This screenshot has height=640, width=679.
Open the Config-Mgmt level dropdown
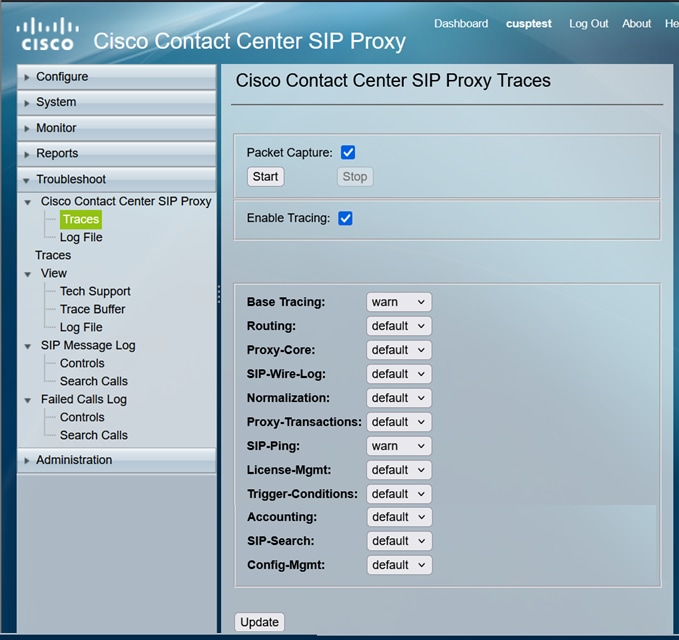point(399,565)
